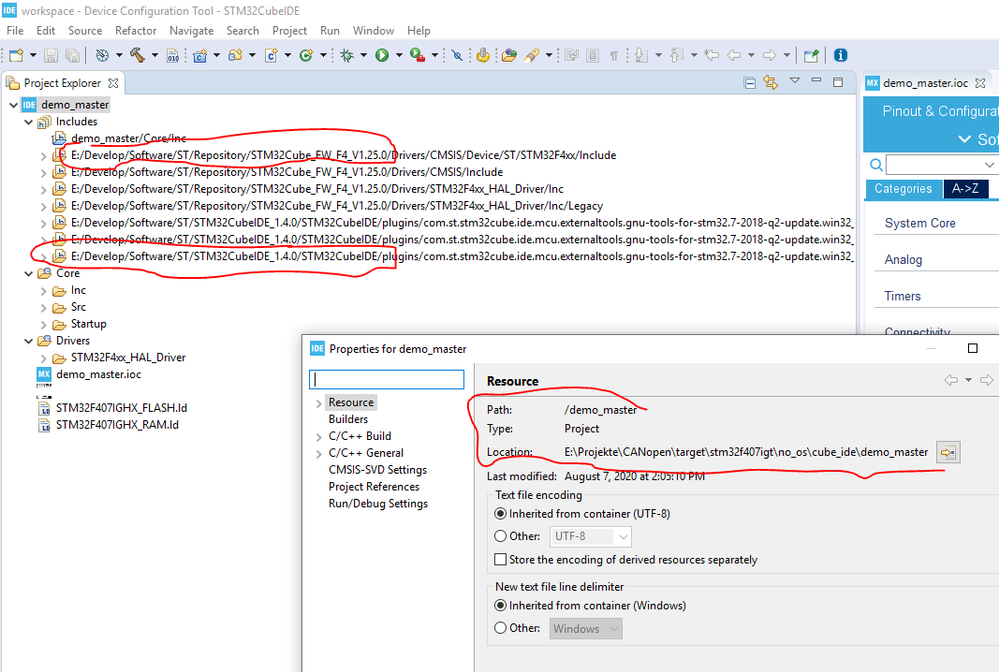The height and width of the screenshot is (672, 999).
Task: Click the new source folder icon
Action: coord(235,55)
